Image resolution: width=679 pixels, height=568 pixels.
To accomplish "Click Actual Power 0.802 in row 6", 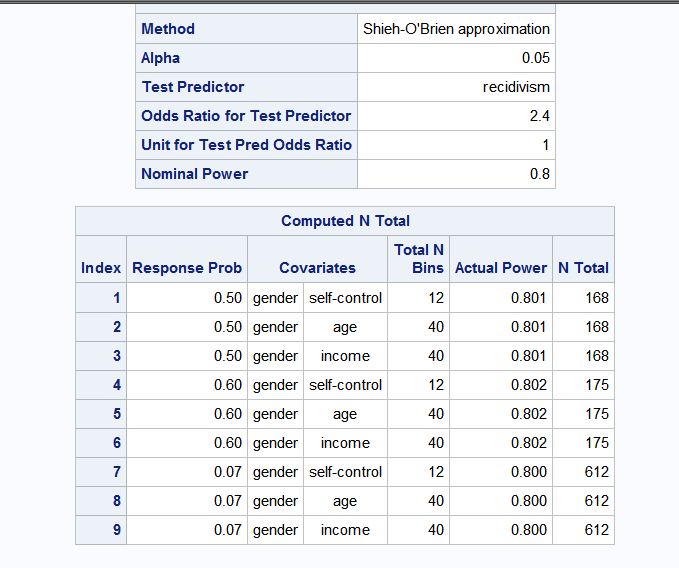I will tap(528, 443).
